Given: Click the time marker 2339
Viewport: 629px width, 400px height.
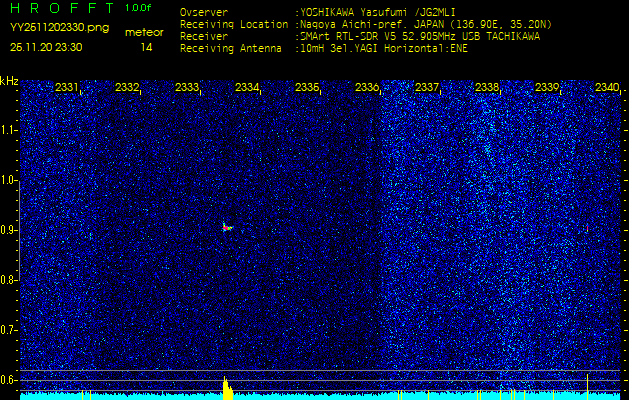Looking at the screenshot, I should (x=547, y=87).
